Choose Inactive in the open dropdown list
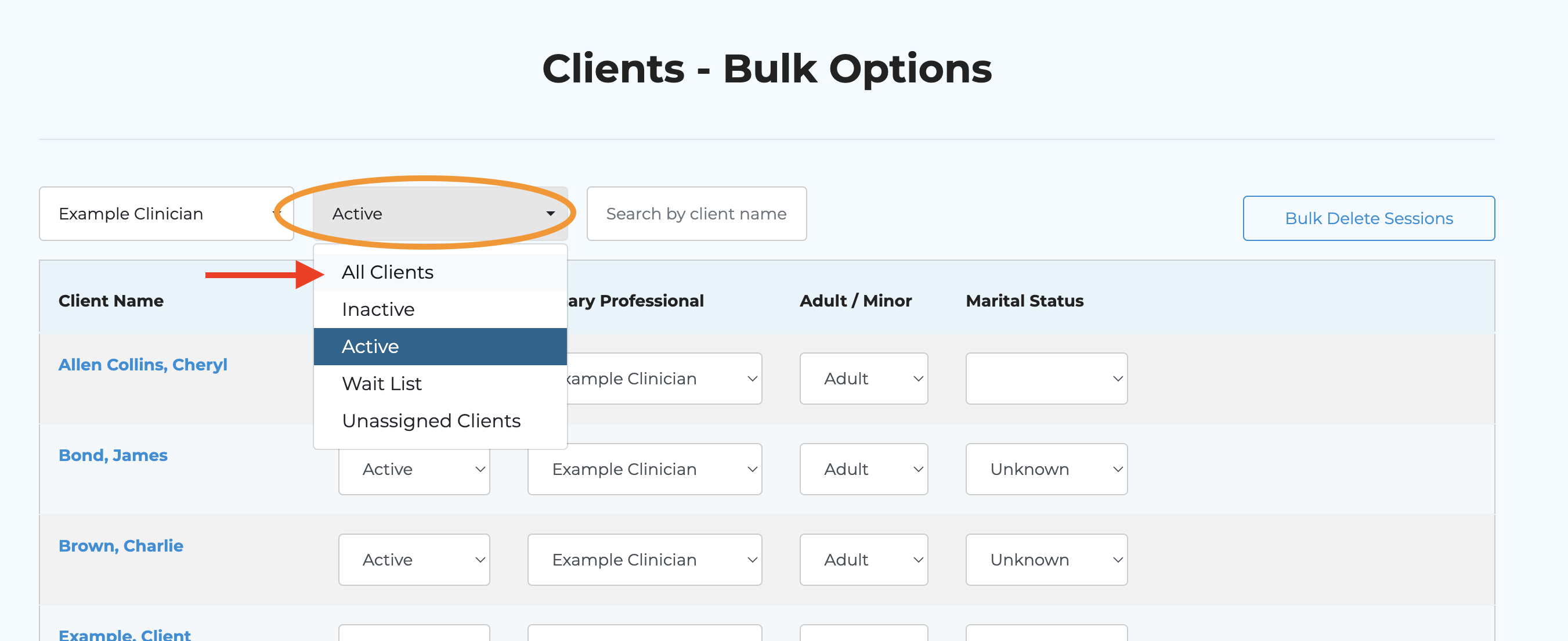 (x=378, y=309)
